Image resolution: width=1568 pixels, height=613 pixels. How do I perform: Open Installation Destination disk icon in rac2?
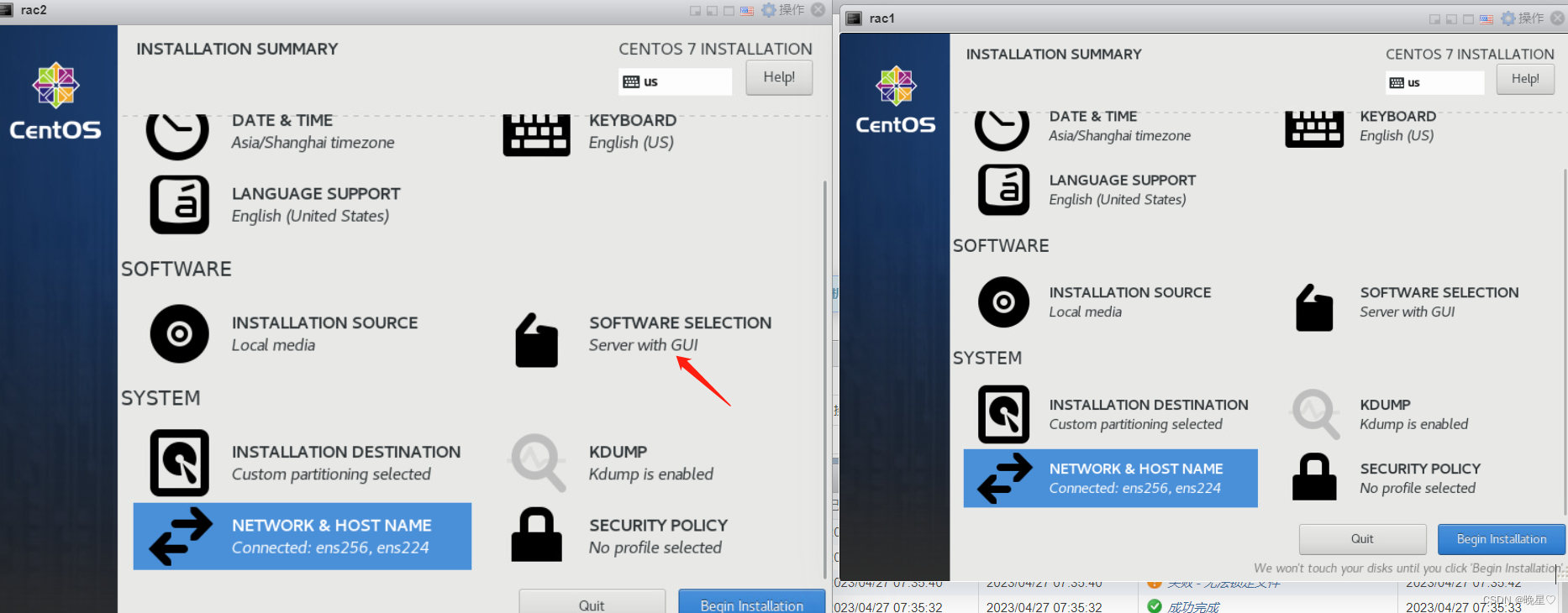tap(179, 463)
